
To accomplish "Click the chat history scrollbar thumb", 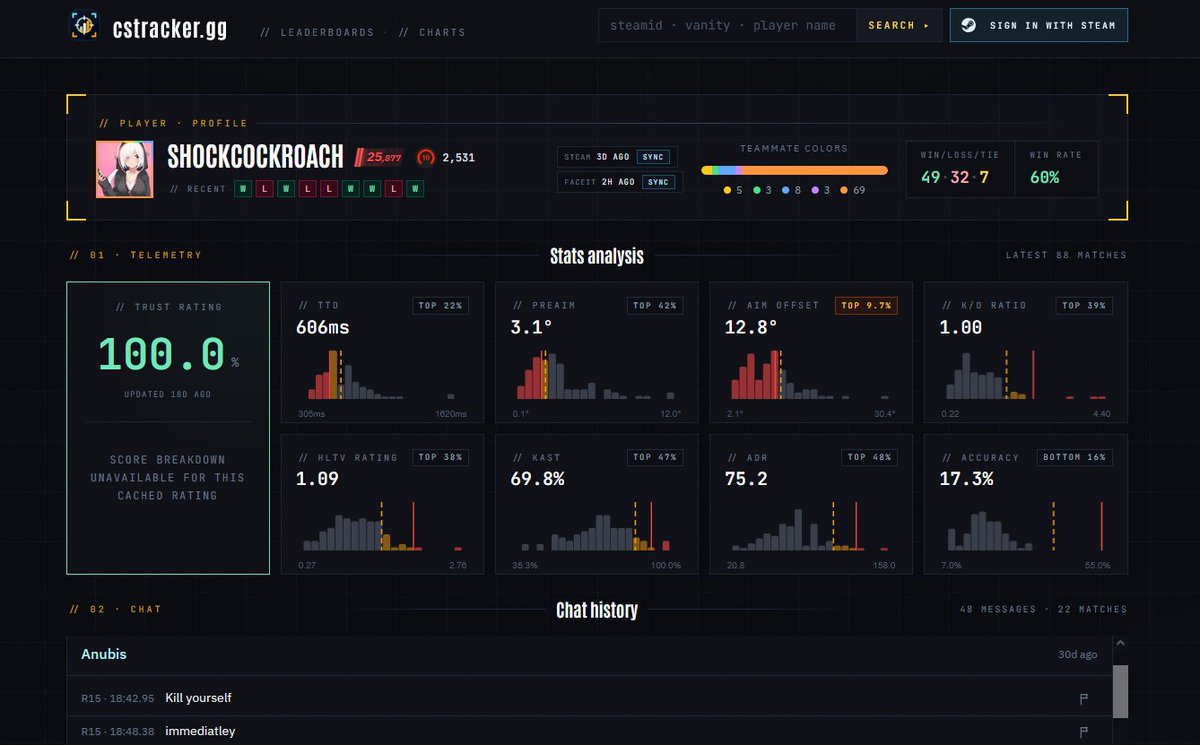I will pos(1120,692).
